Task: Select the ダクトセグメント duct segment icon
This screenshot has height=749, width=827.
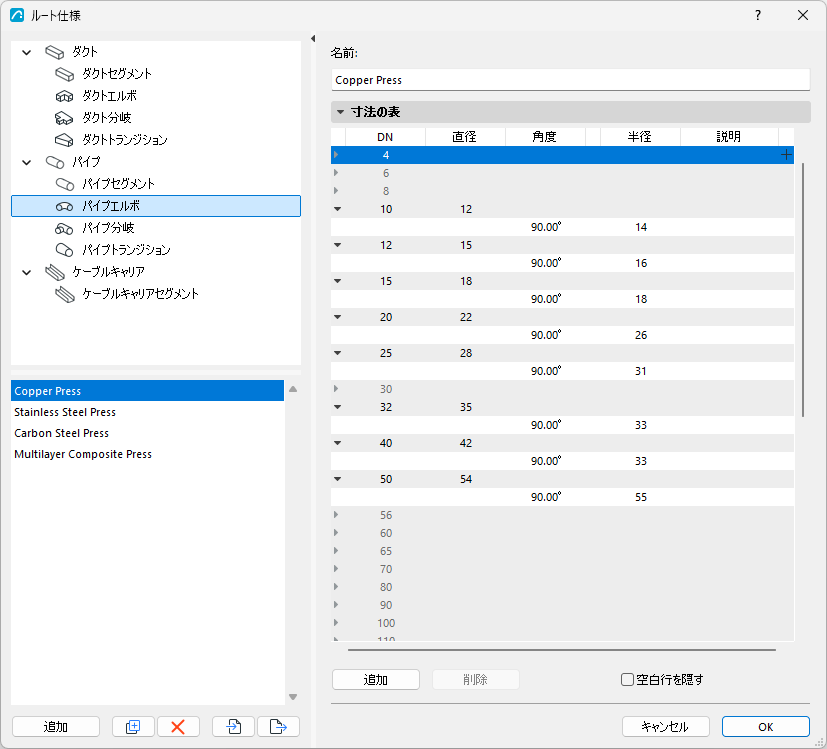Action: pyautogui.click(x=64, y=74)
